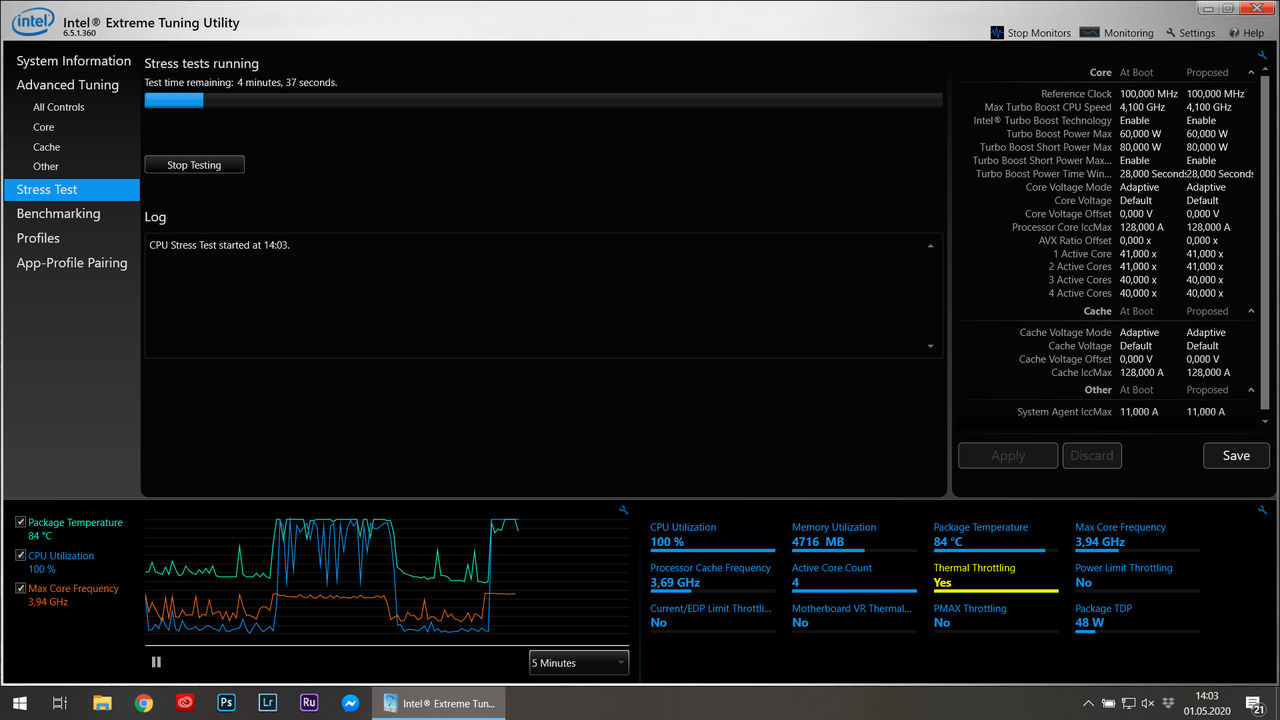
Task: Open Adobe Creative Cloud from the taskbar
Action: 185,702
